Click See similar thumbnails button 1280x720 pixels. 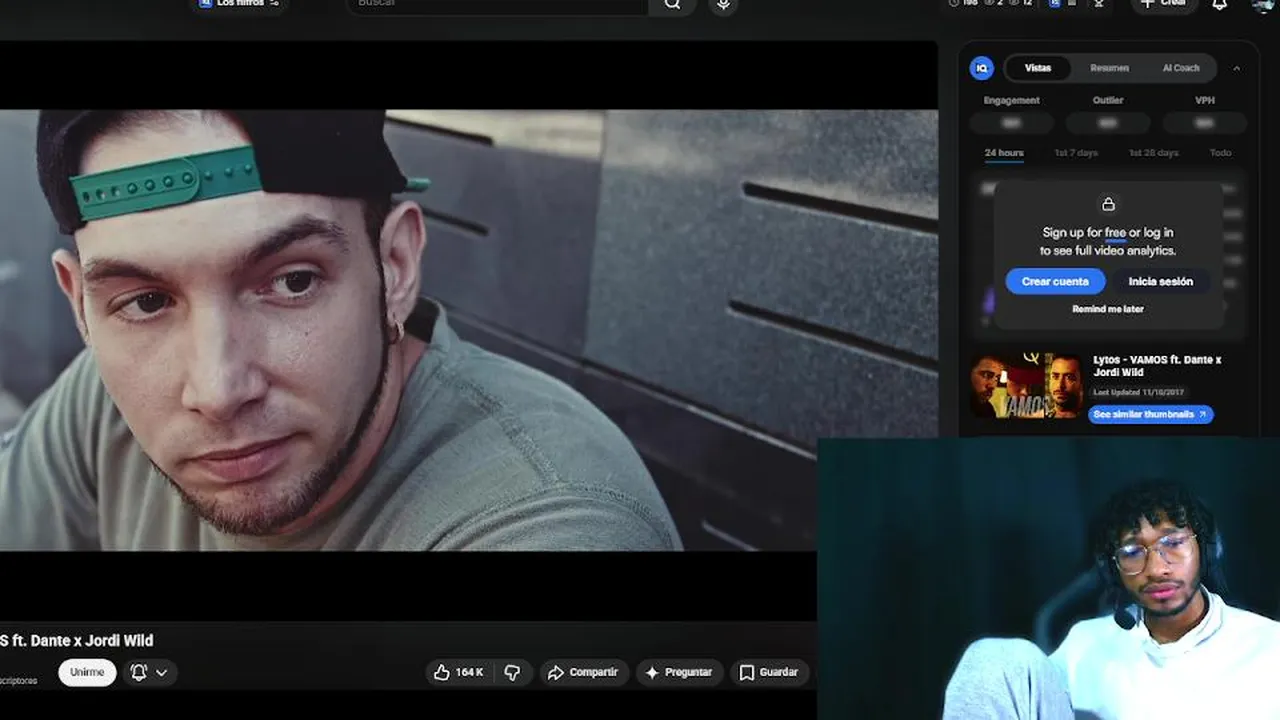tap(1150, 414)
